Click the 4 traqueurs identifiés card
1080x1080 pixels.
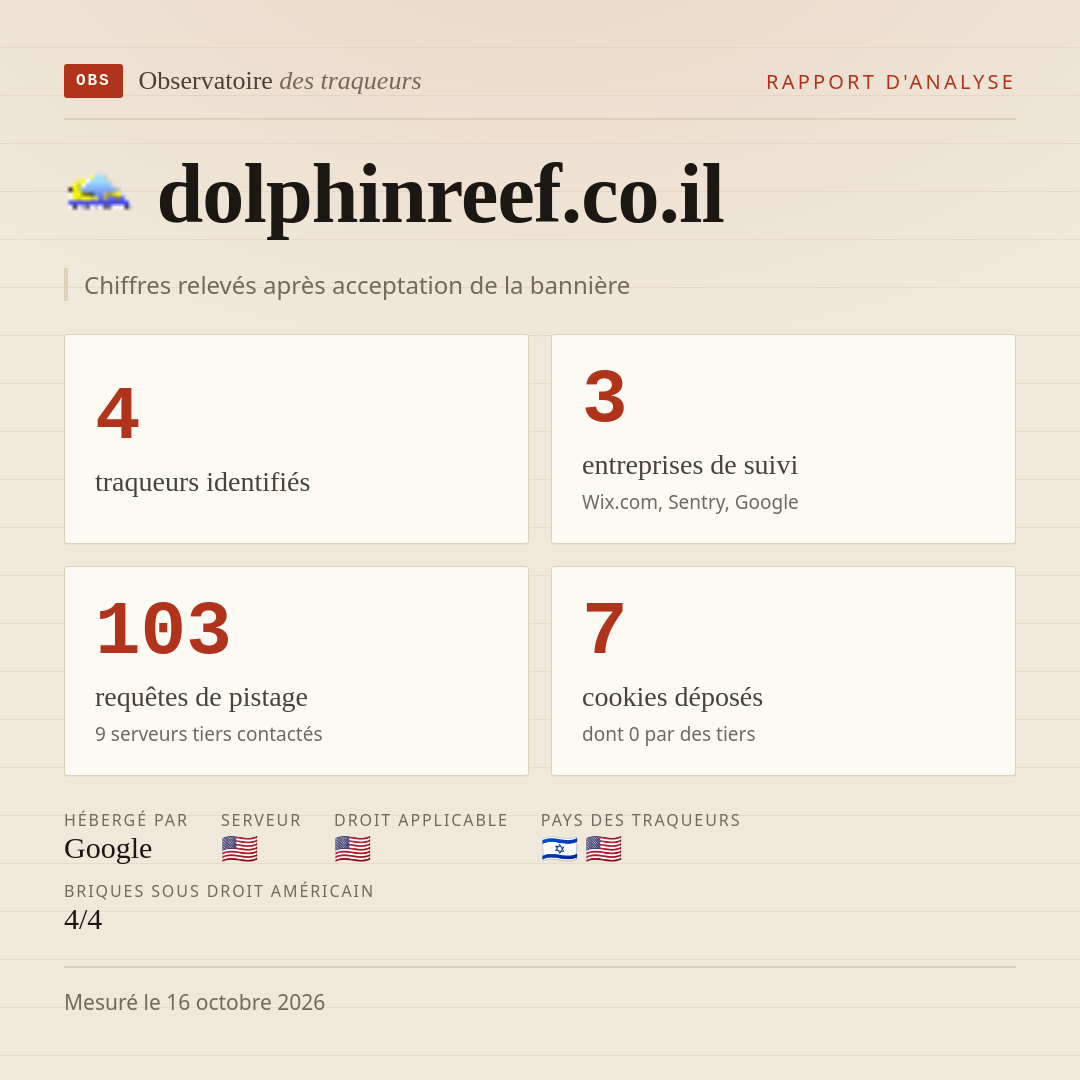[296, 439]
